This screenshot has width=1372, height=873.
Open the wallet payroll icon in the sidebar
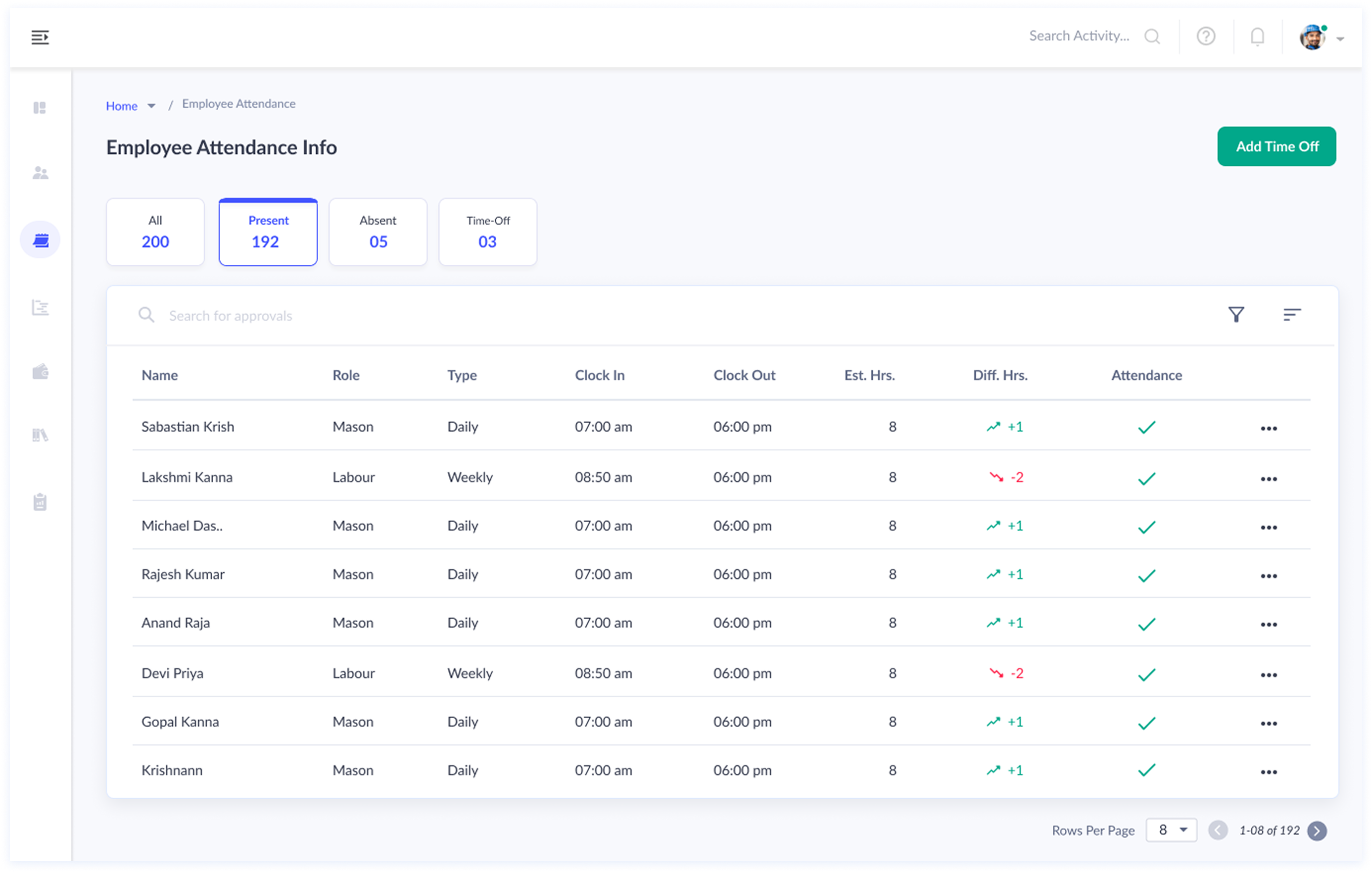click(40, 372)
